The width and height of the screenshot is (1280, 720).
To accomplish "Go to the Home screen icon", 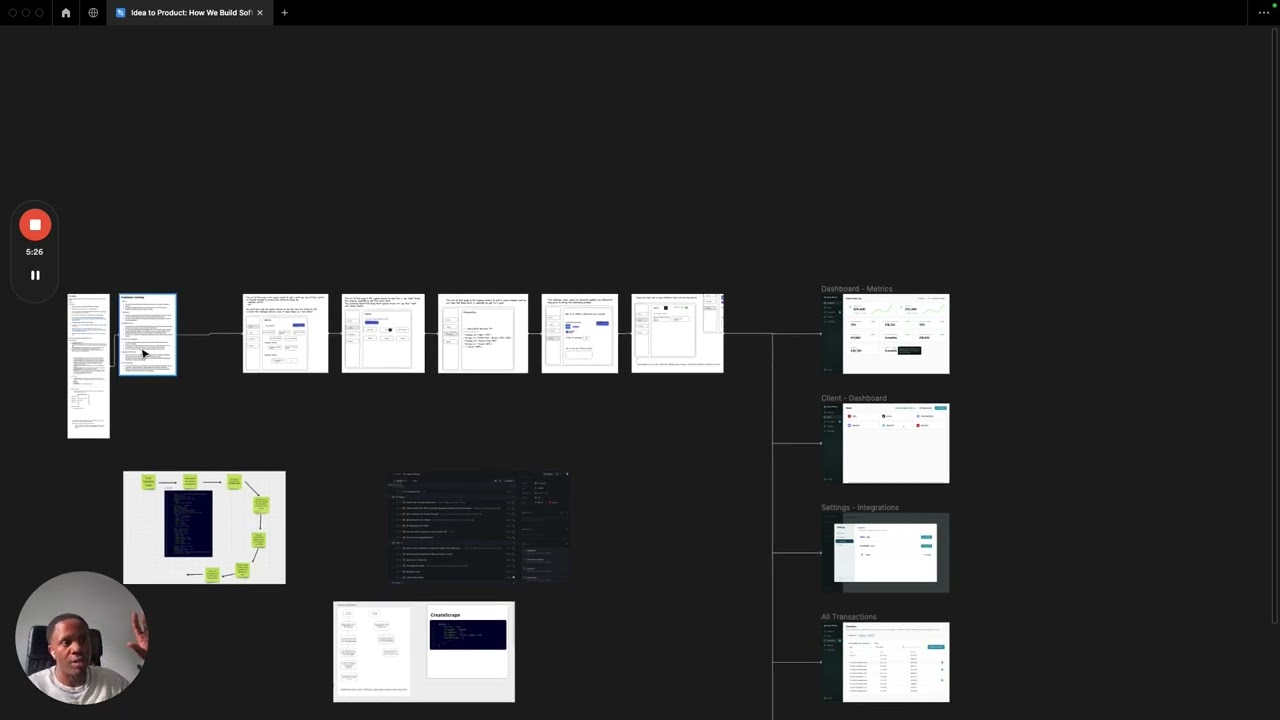I will pos(66,13).
